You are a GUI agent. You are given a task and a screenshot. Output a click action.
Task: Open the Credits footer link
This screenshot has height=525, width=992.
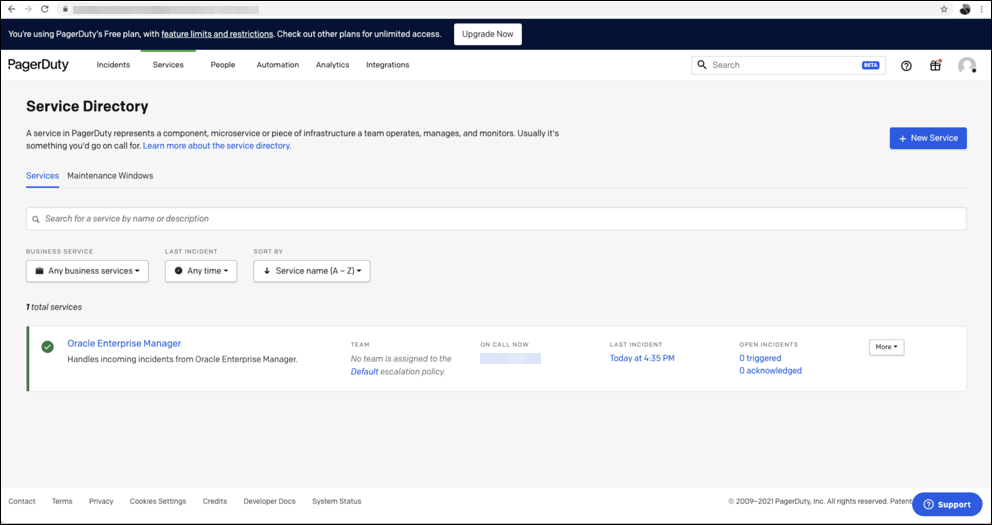[x=215, y=501]
